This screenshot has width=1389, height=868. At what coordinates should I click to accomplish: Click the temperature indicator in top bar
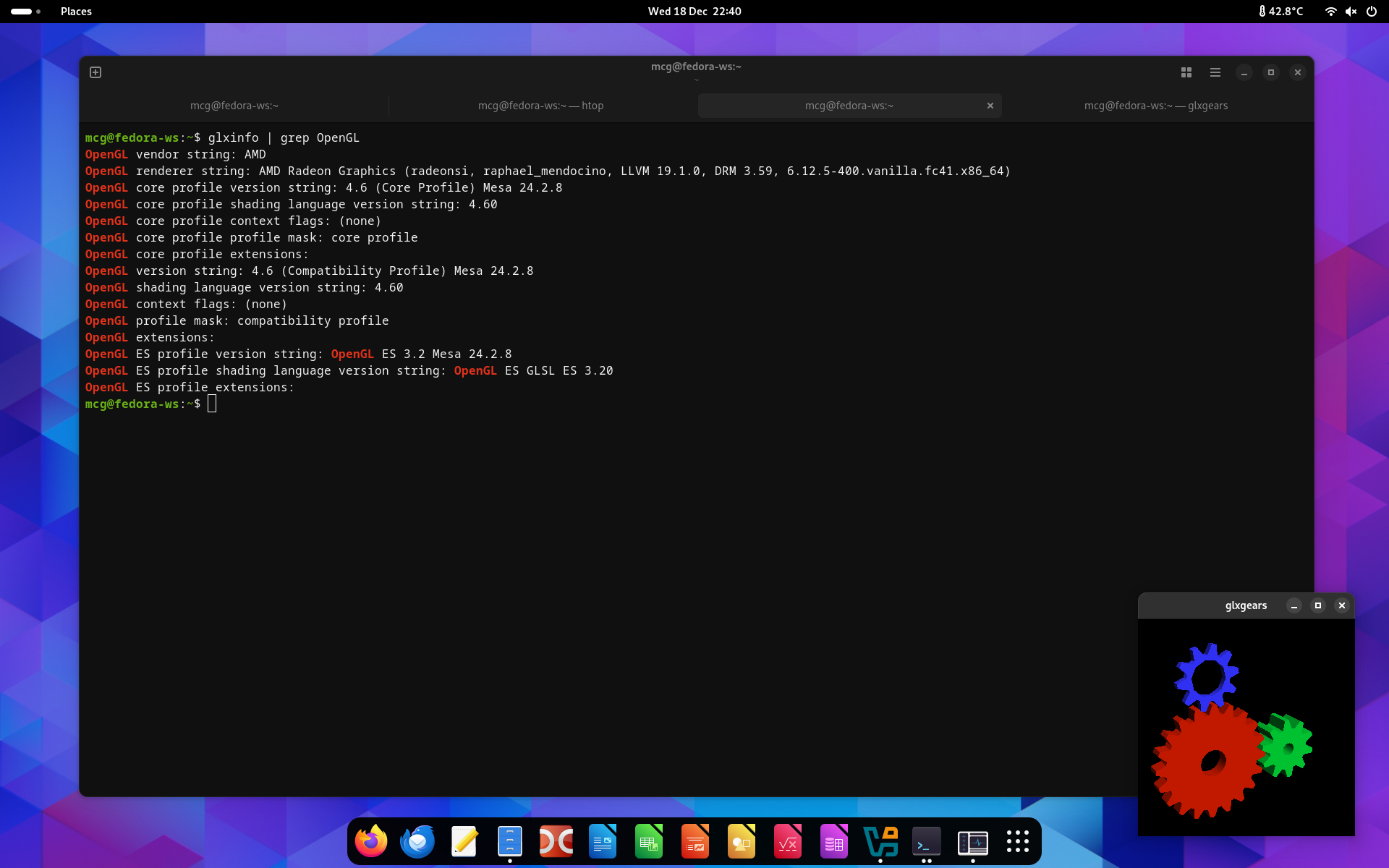[x=1280, y=12]
